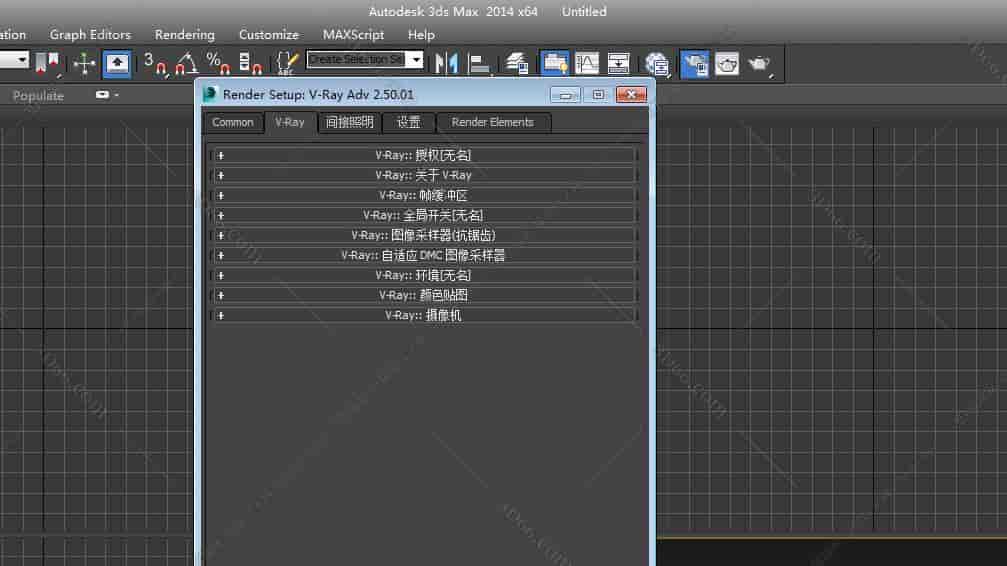This screenshot has height=566, width=1007.
Task: Switch to the Common tab
Action: click(x=233, y=122)
